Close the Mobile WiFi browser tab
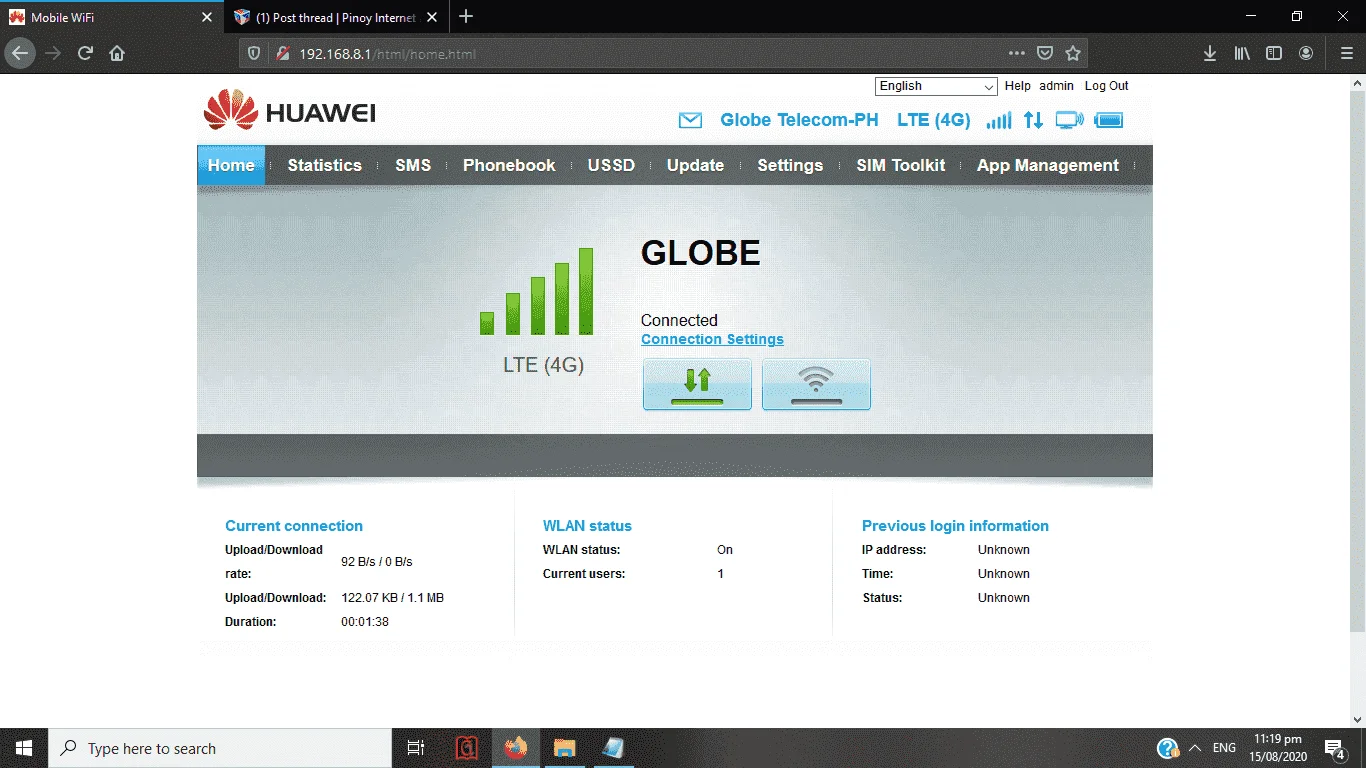Viewport: 1366px width, 768px height. (x=207, y=17)
